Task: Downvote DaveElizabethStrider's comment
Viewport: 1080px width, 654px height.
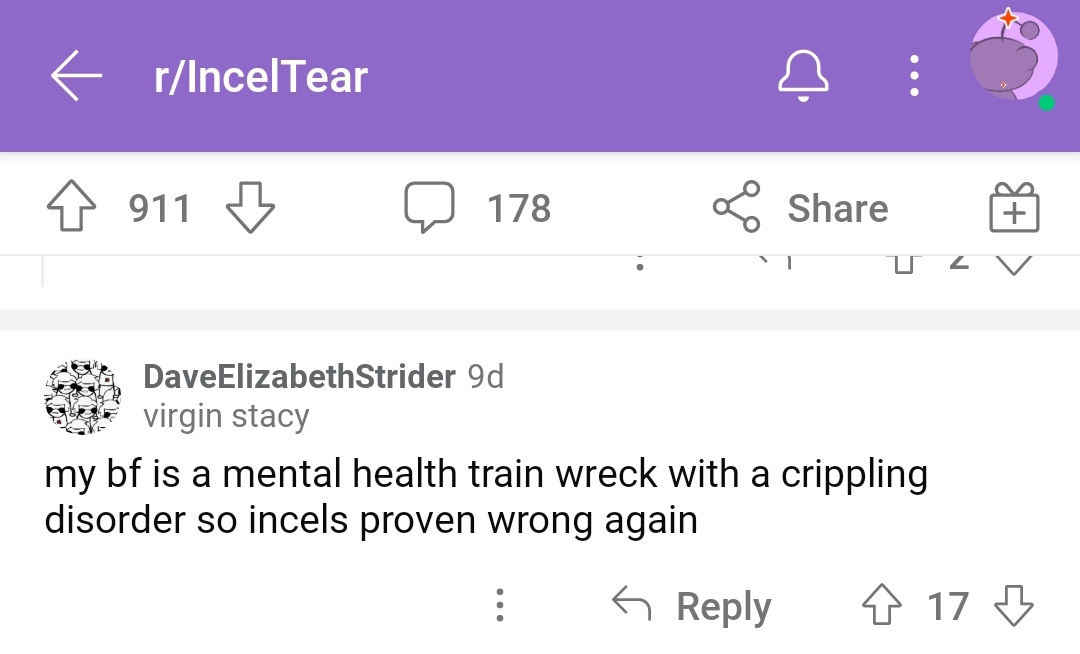Action: [x=1014, y=606]
